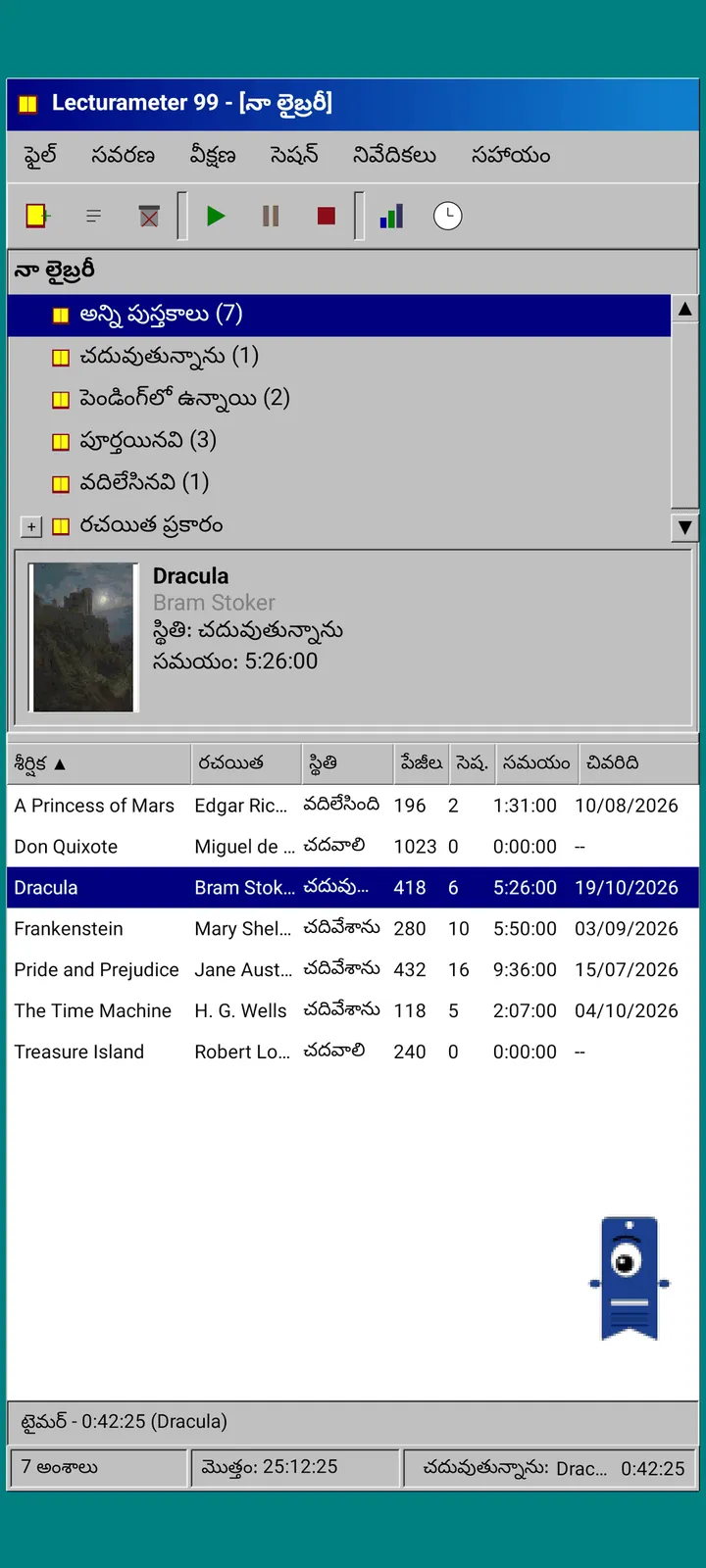This screenshot has height=1568, width=706.
Task: Click the book icon beside చదువుతున్నాను (1)
Action: (x=61, y=358)
